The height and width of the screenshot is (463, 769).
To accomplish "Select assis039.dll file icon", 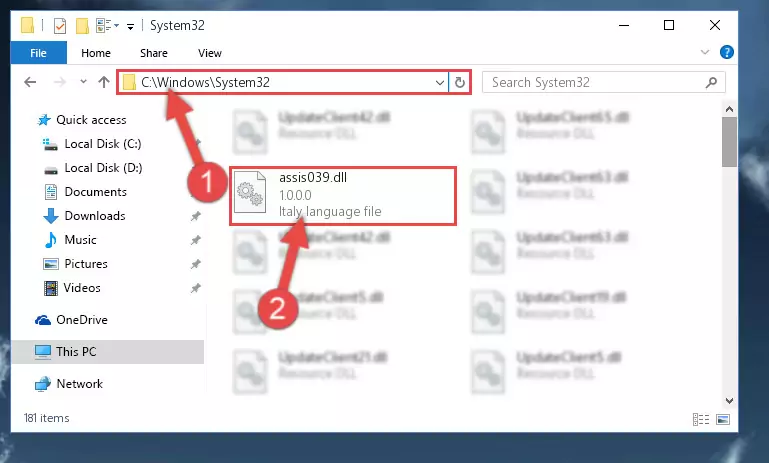I will [x=250, y=192].
